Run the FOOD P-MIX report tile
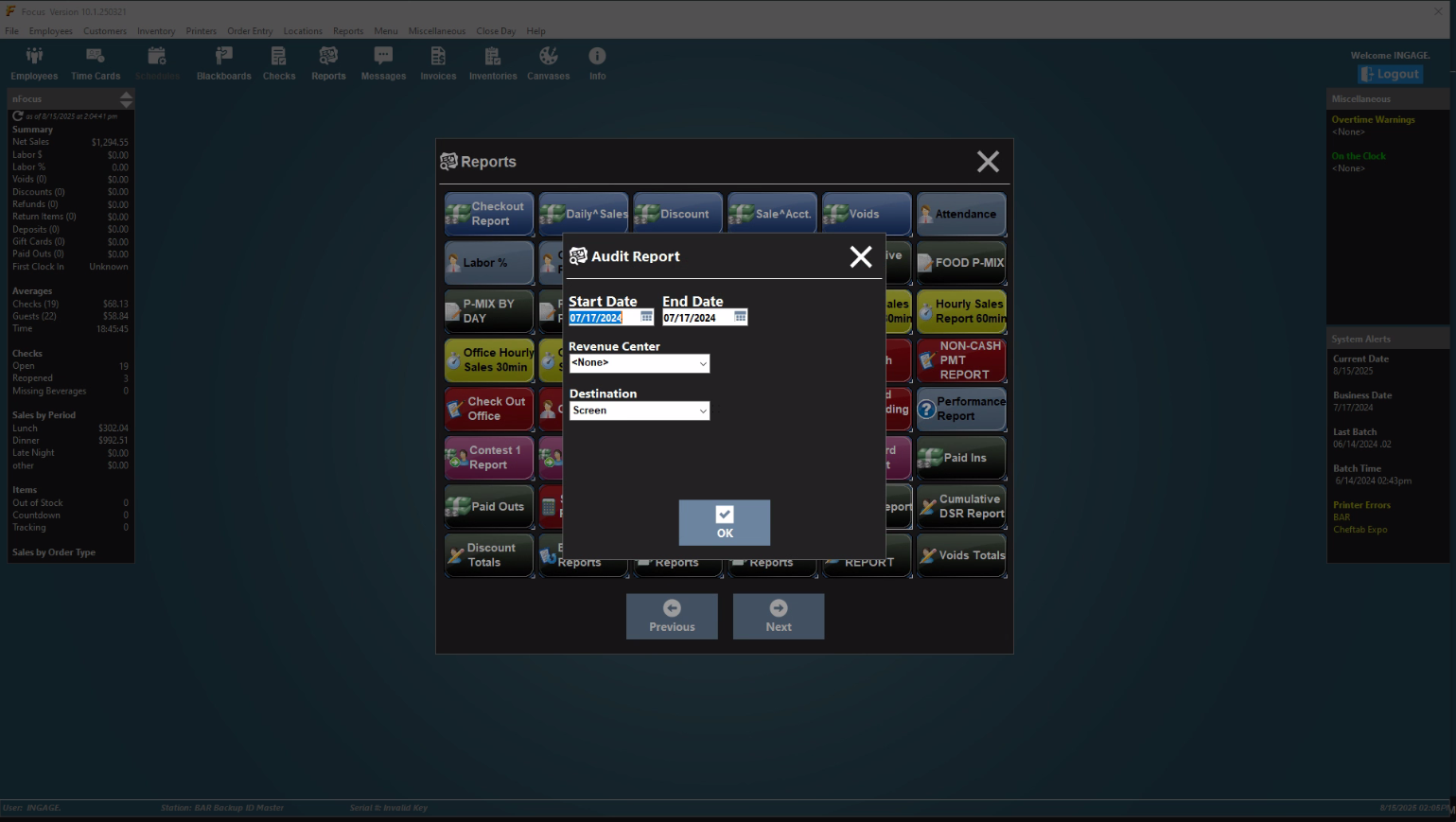 point(961,263)
